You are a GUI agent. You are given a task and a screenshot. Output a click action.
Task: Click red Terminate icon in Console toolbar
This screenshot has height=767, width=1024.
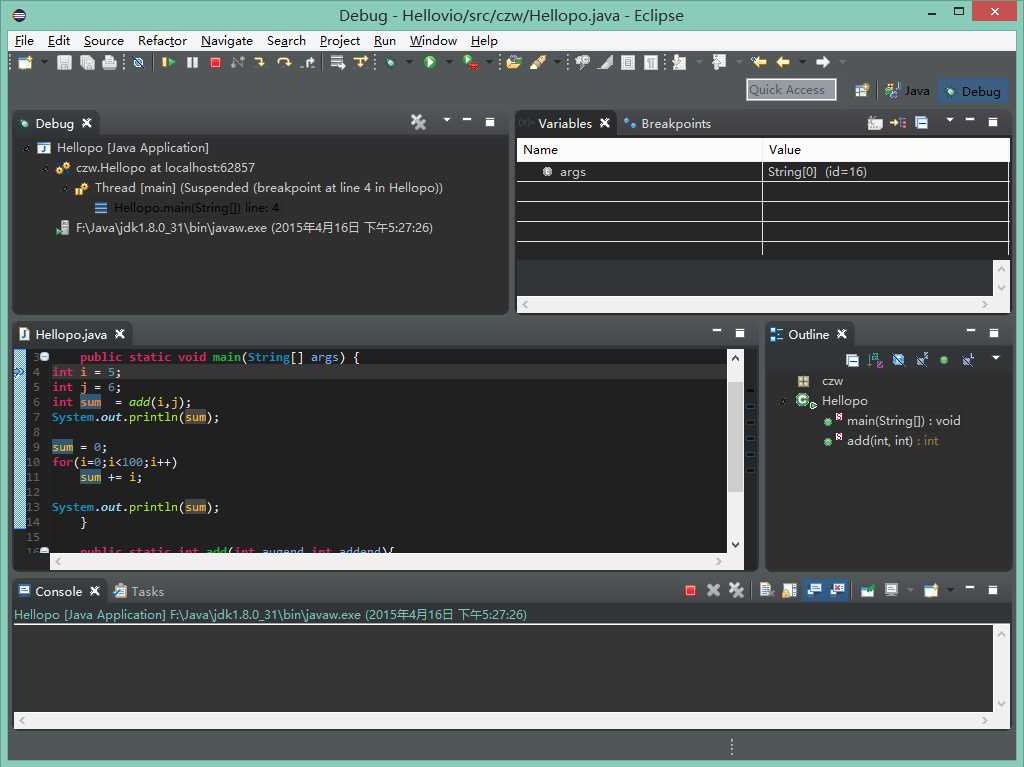point(690,591)
